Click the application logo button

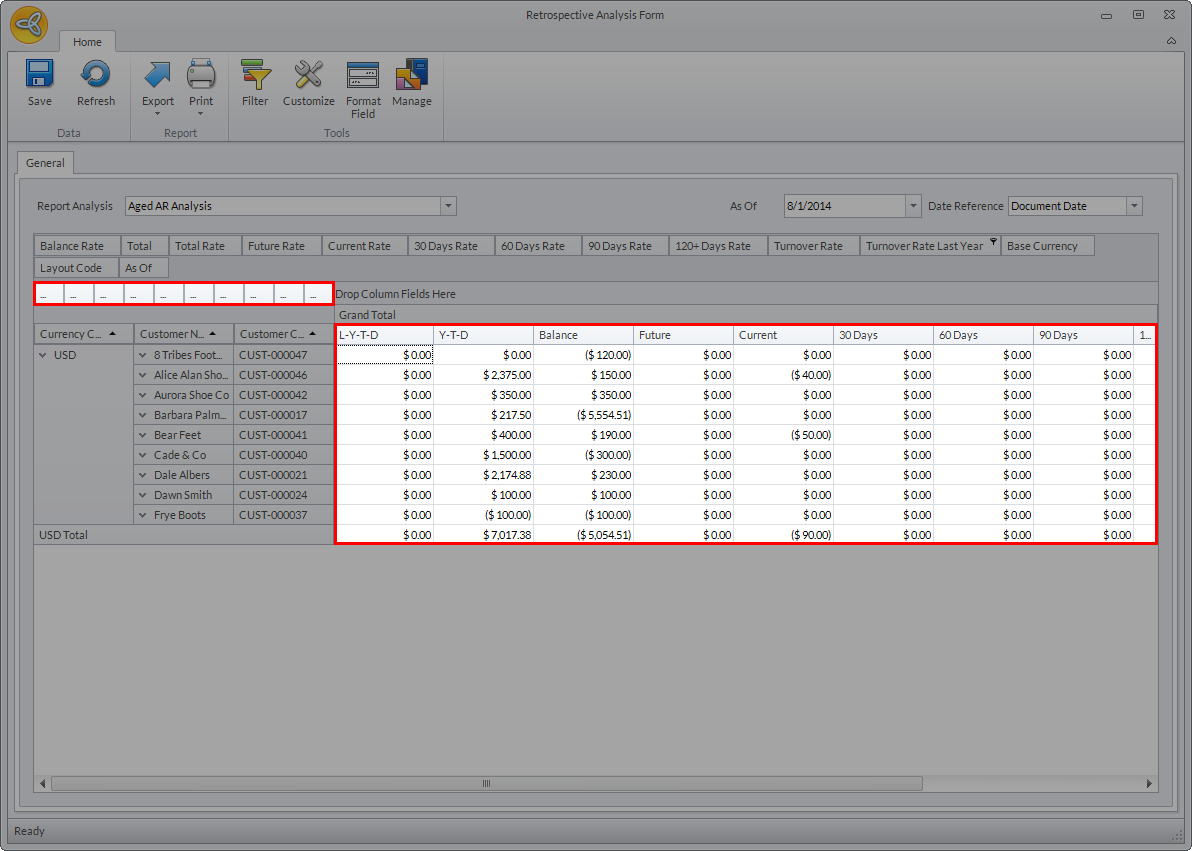(x=29, y=25)
